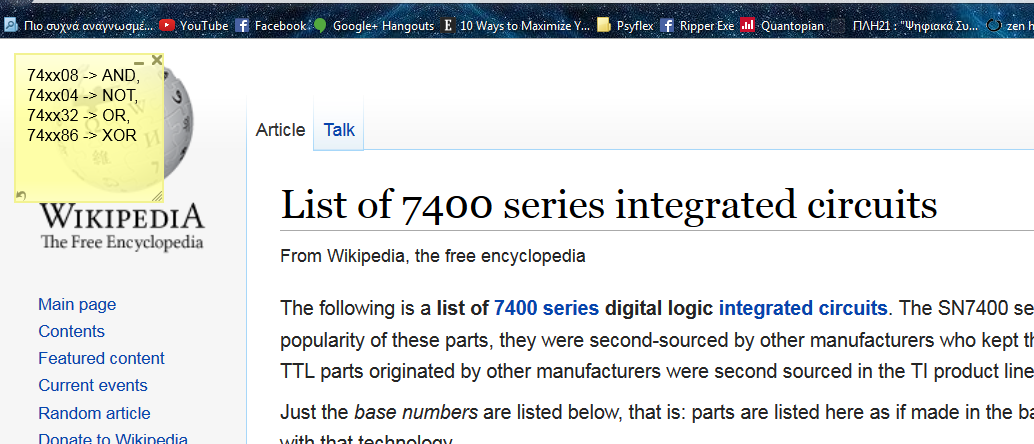This screenshot has height=444, width=1034.
Task: Click the Wikipedia wordmark logo
Action: 123,217
